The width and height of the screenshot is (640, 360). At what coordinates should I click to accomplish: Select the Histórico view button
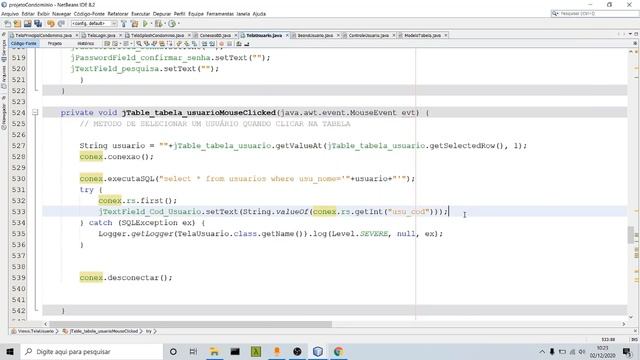pyautogui.click(x=86, y=44)
